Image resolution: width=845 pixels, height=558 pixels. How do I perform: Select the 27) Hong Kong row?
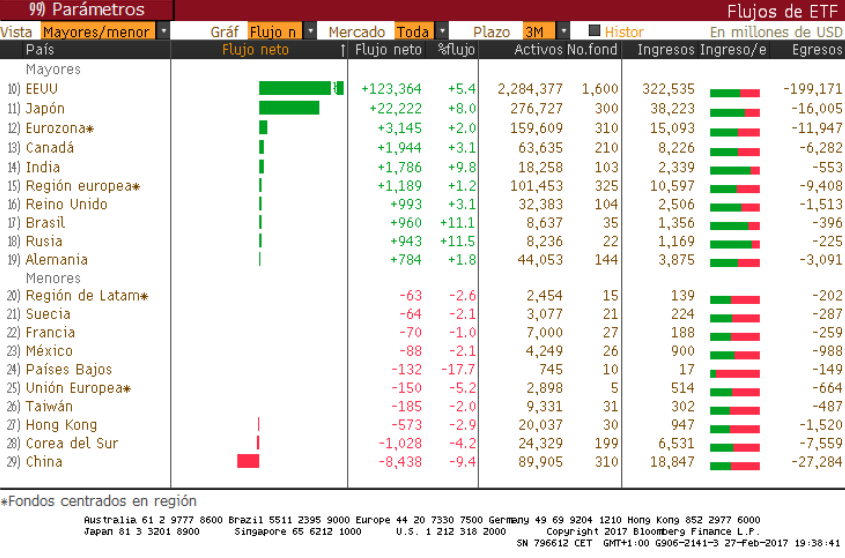(x=61, y=424)
